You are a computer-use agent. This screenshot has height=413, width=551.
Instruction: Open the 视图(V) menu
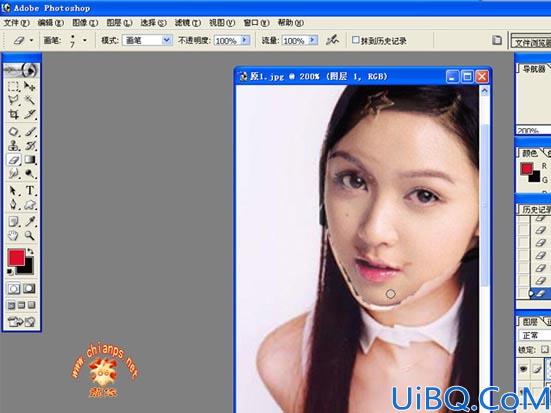(x=222, y=23)
